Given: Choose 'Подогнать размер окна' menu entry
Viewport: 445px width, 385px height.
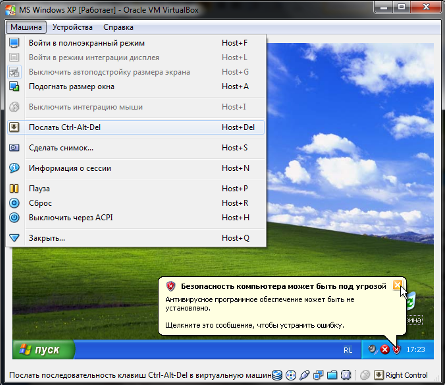Looking at the screenshot, I should pyautogui.click(x=136, y=86).
